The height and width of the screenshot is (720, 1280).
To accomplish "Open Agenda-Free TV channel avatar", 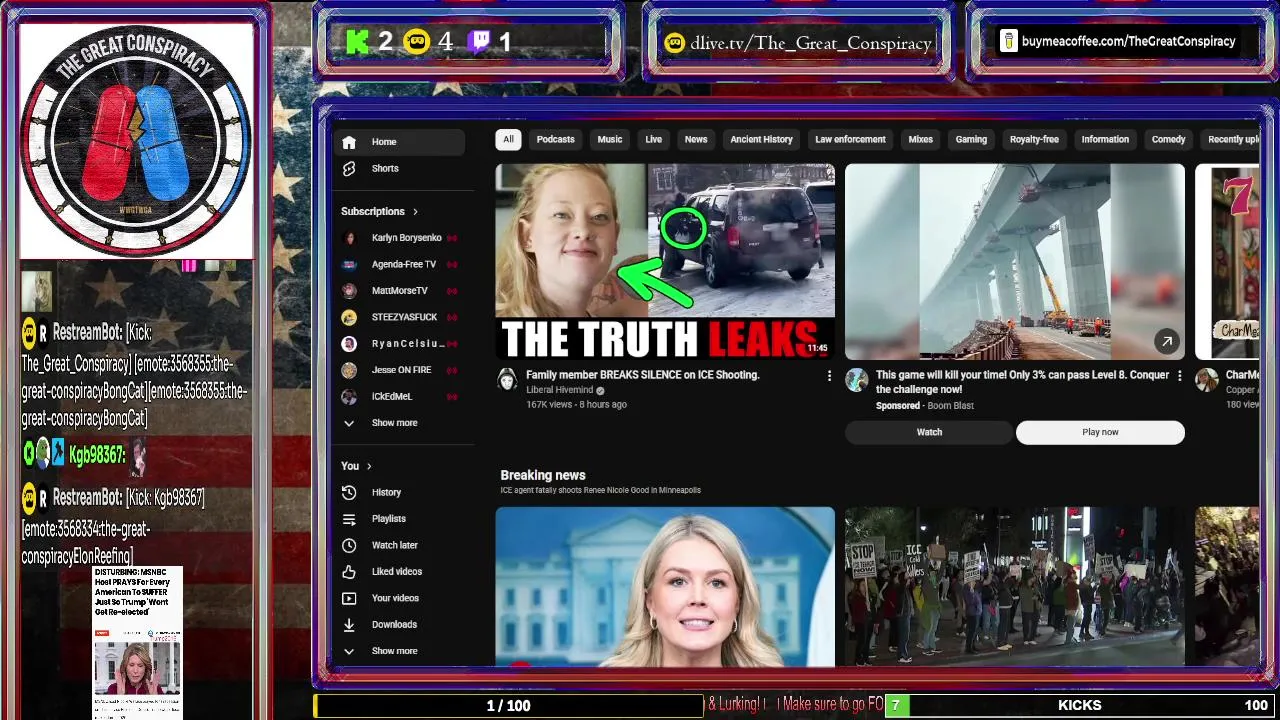I will [x=349, y=265].
